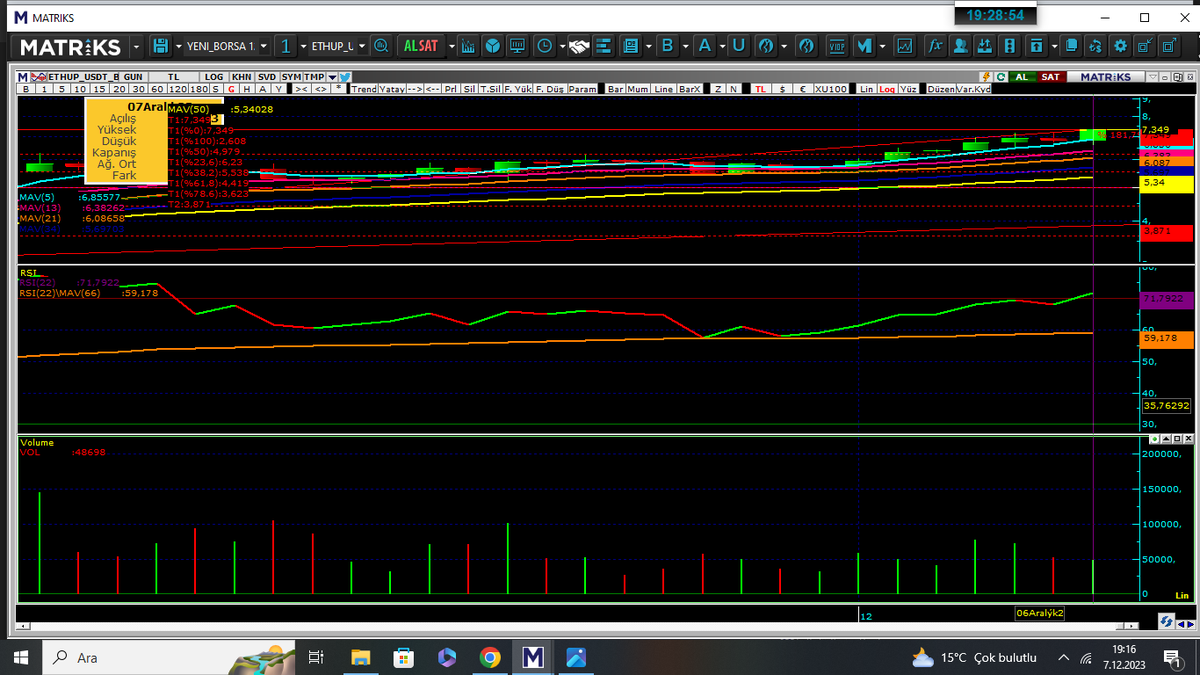Screen dimensions: 1200x675
Task: Click the traffic light icon in toolbar
Action: coord(1010,46)
